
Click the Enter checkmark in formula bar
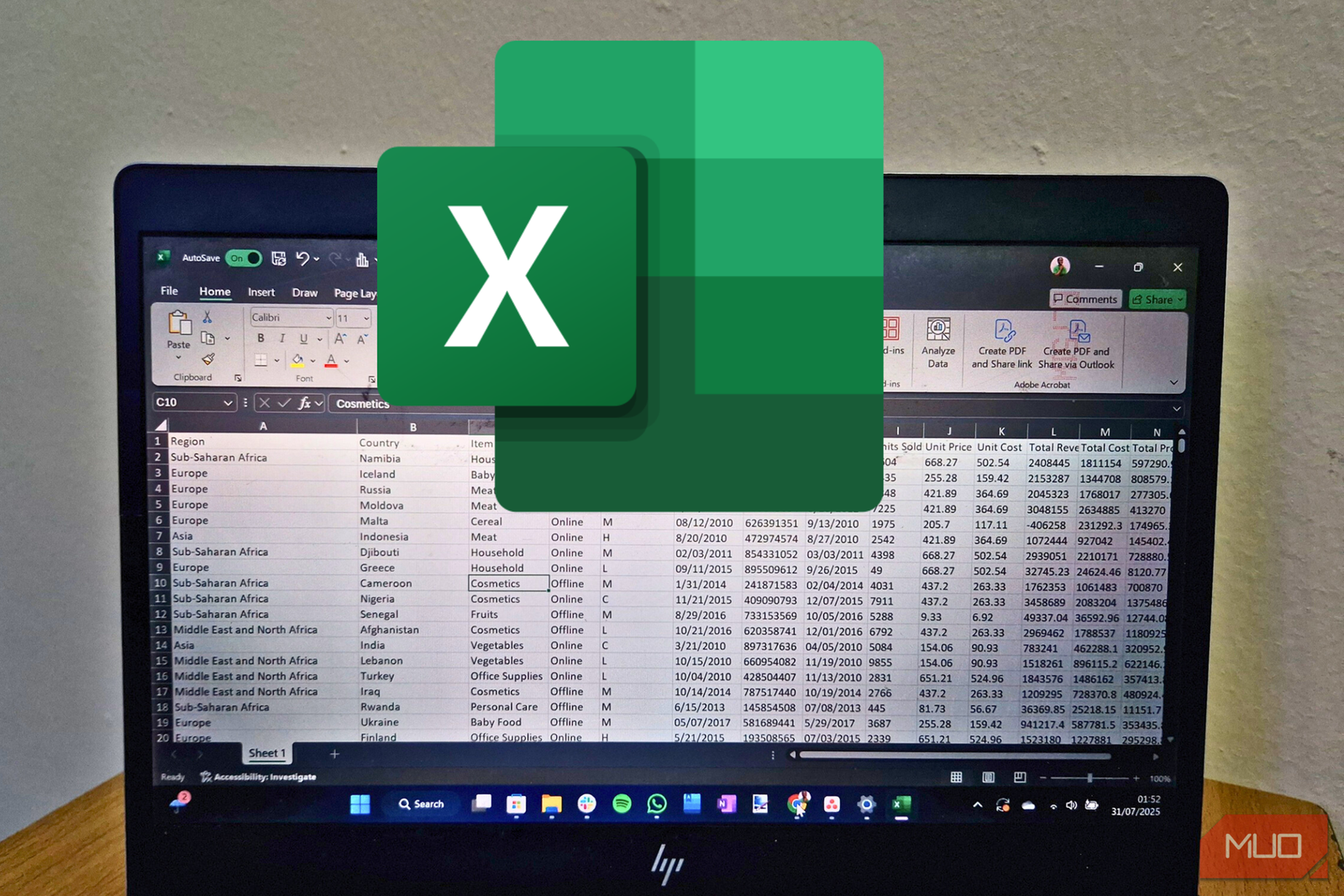coord(284,403)
